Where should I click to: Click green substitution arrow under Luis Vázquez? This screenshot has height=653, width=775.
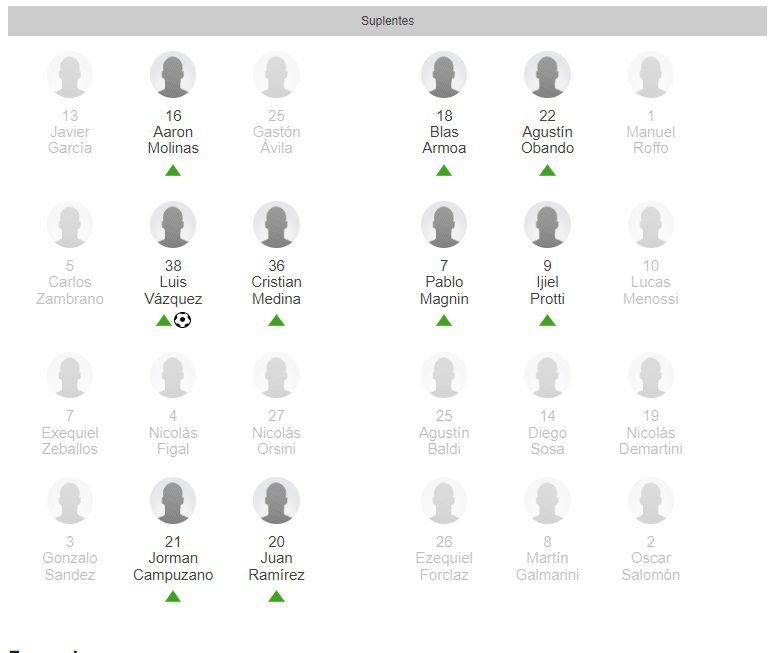[163, 321]
